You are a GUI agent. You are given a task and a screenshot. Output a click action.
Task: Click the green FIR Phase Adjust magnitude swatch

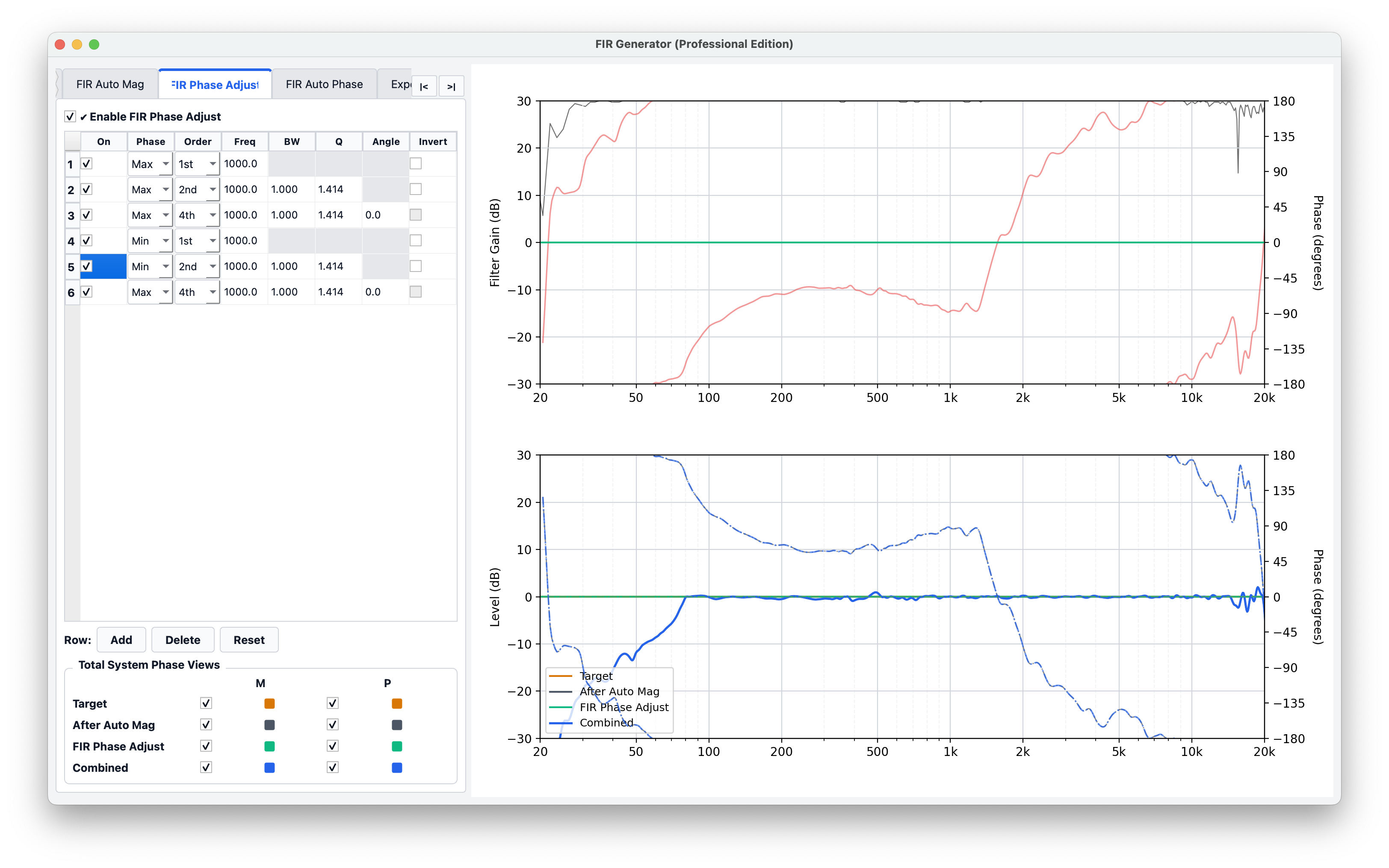click(x=269, y=746)
